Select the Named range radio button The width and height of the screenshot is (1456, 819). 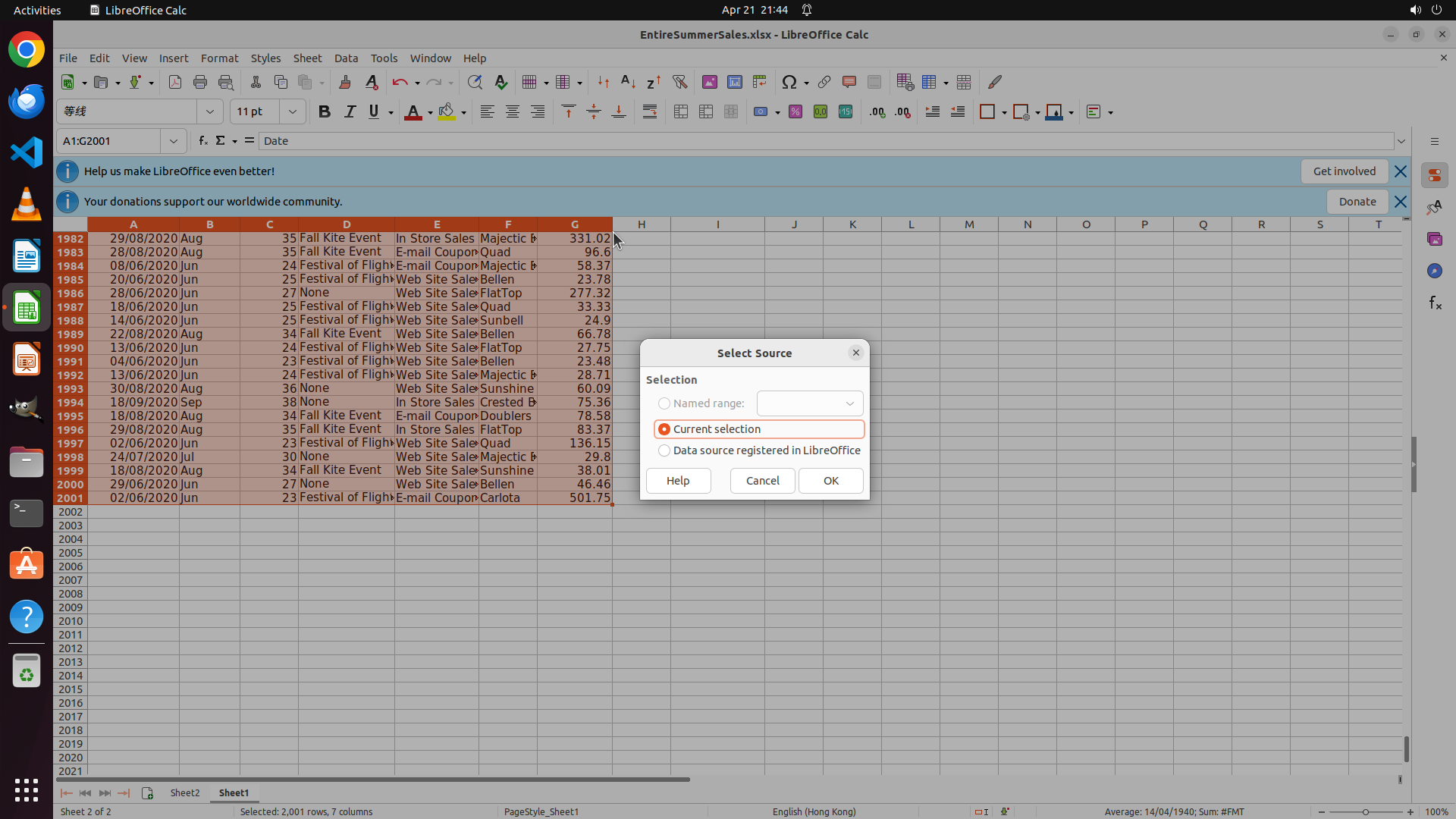pos(664,403)
